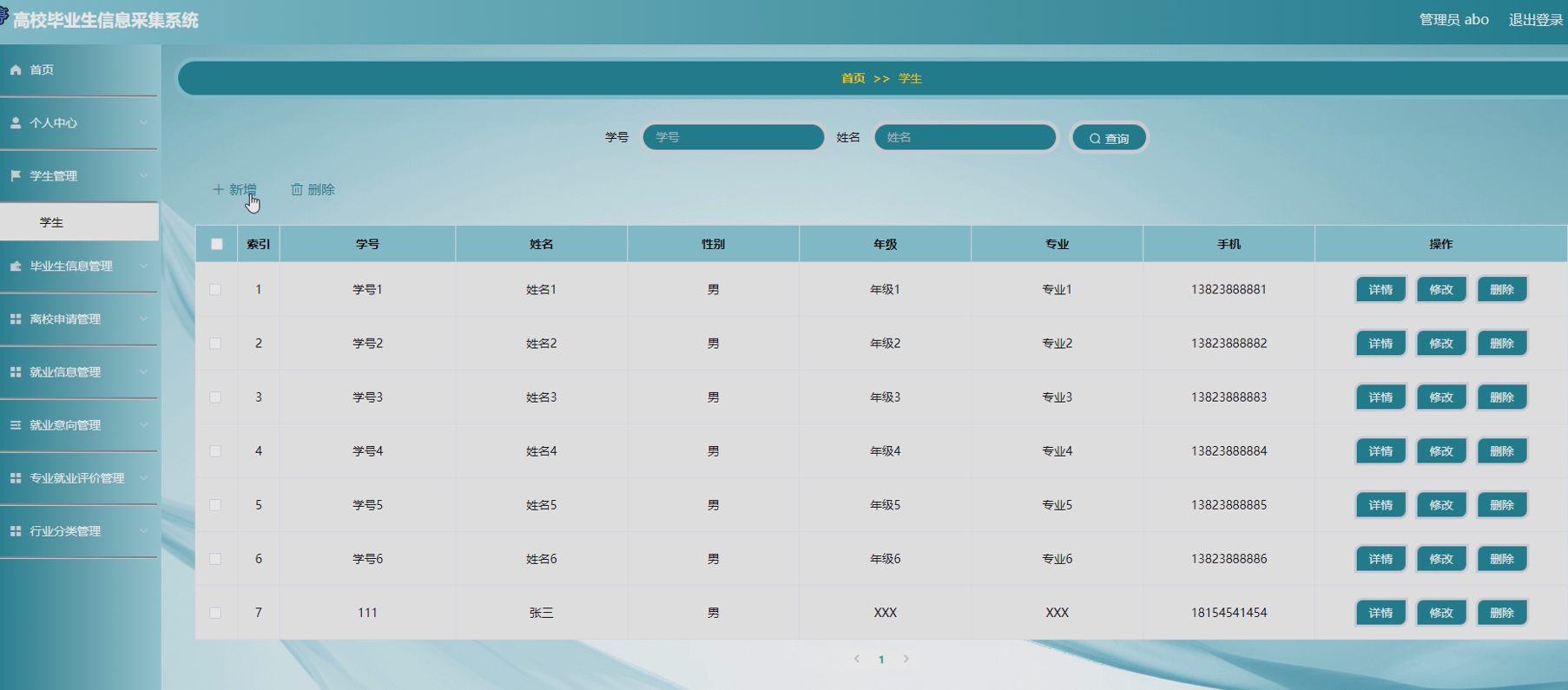Check the row checkbox for 学号2
The width and height of the screenshot is (1568, 690).
pyautogui.click(x=215, y=343)
